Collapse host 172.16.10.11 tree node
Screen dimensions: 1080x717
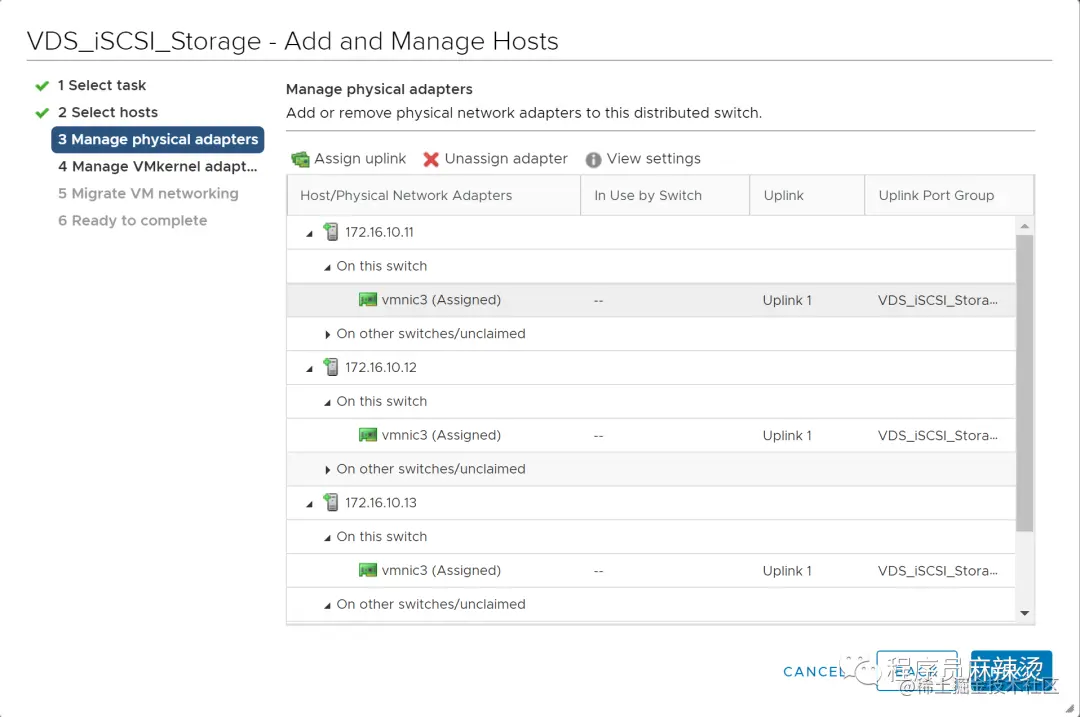310,233
